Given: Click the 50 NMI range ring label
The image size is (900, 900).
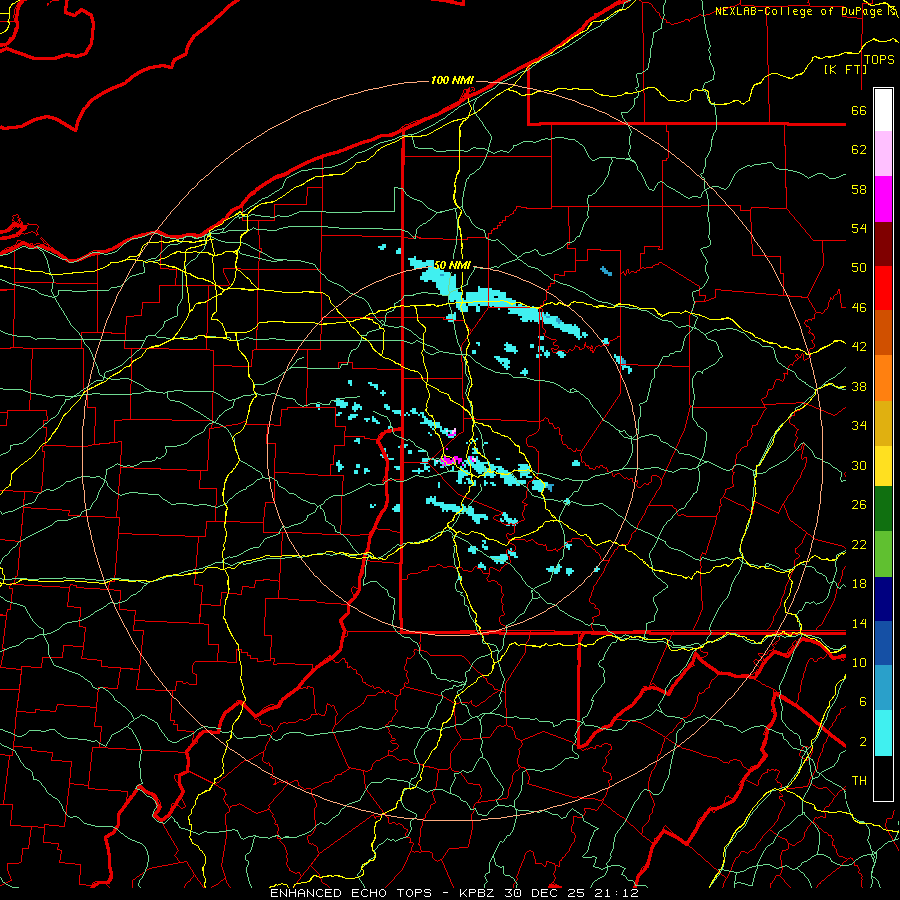Looking at the screenshot, I should pyautogui.click(x=452, y=265).
